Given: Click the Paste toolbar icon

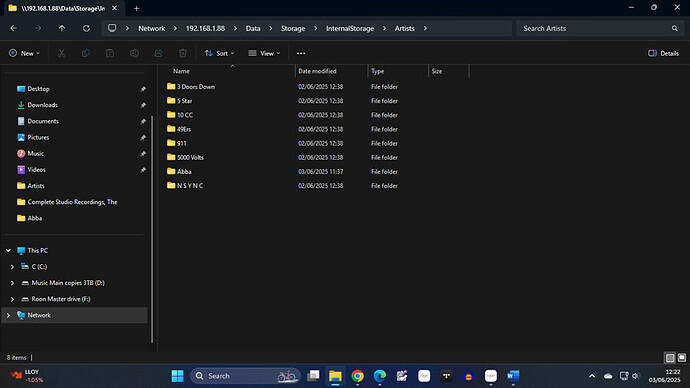Looking at the screenshot, I should coord(110,53).
